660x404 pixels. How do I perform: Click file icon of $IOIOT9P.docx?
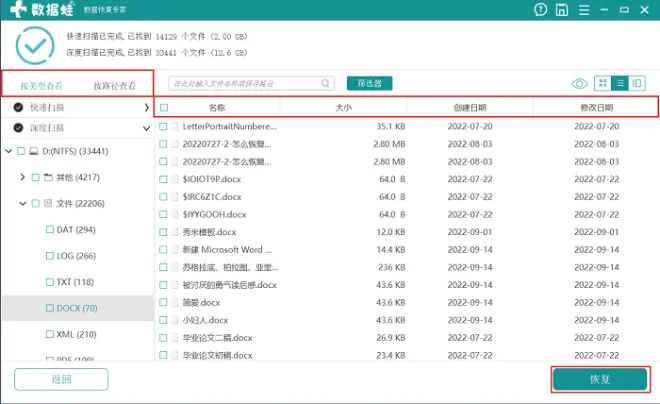(175, 179)
